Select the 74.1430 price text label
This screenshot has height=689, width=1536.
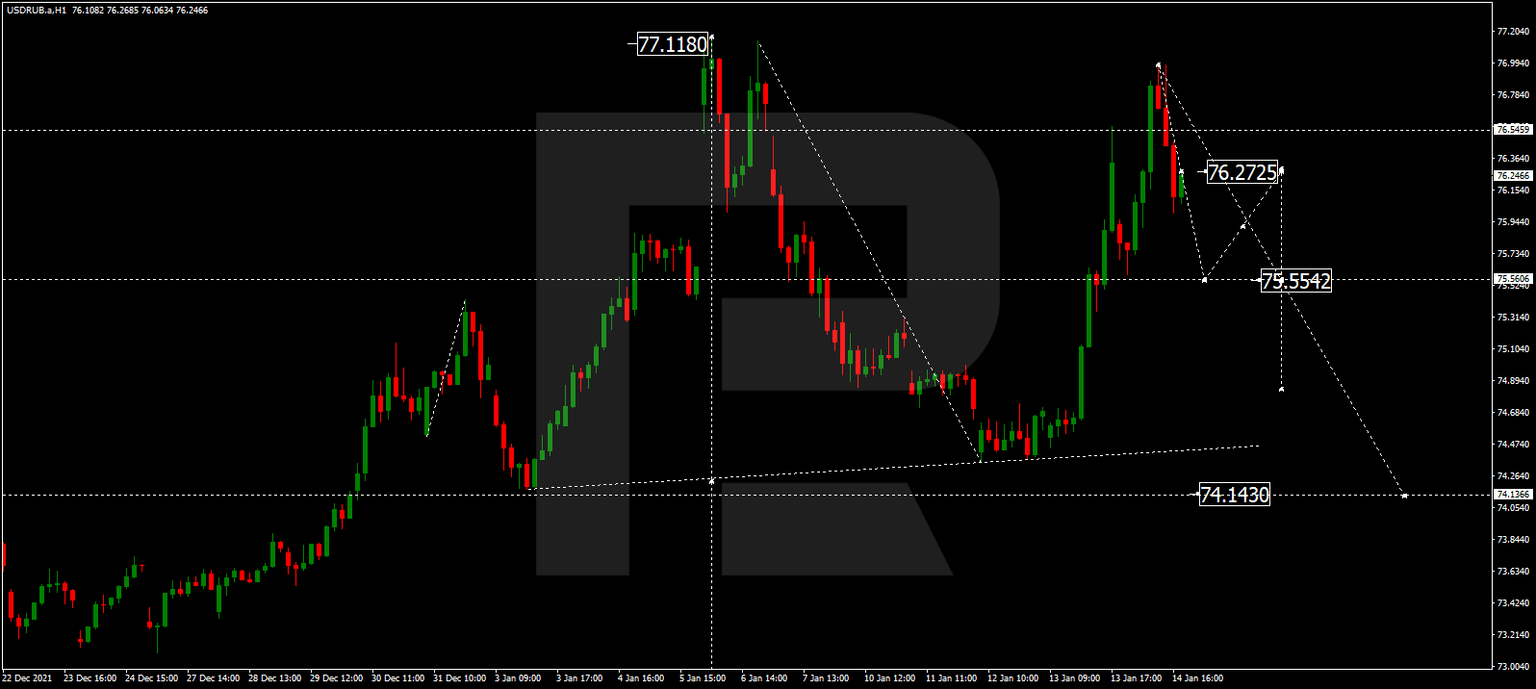[x=1234, y=494]
